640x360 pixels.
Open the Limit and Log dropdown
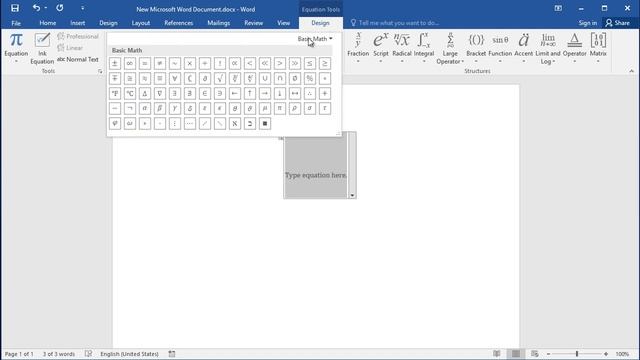pos(548,48)
